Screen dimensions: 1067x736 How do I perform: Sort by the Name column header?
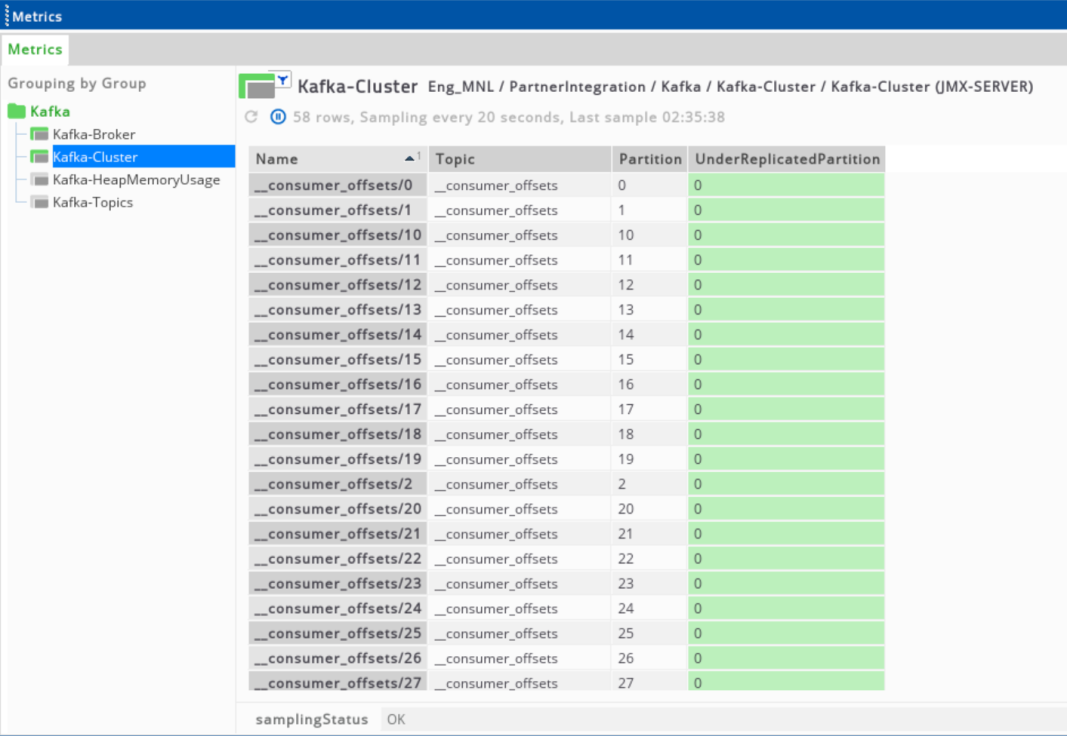tap(338, 158)
